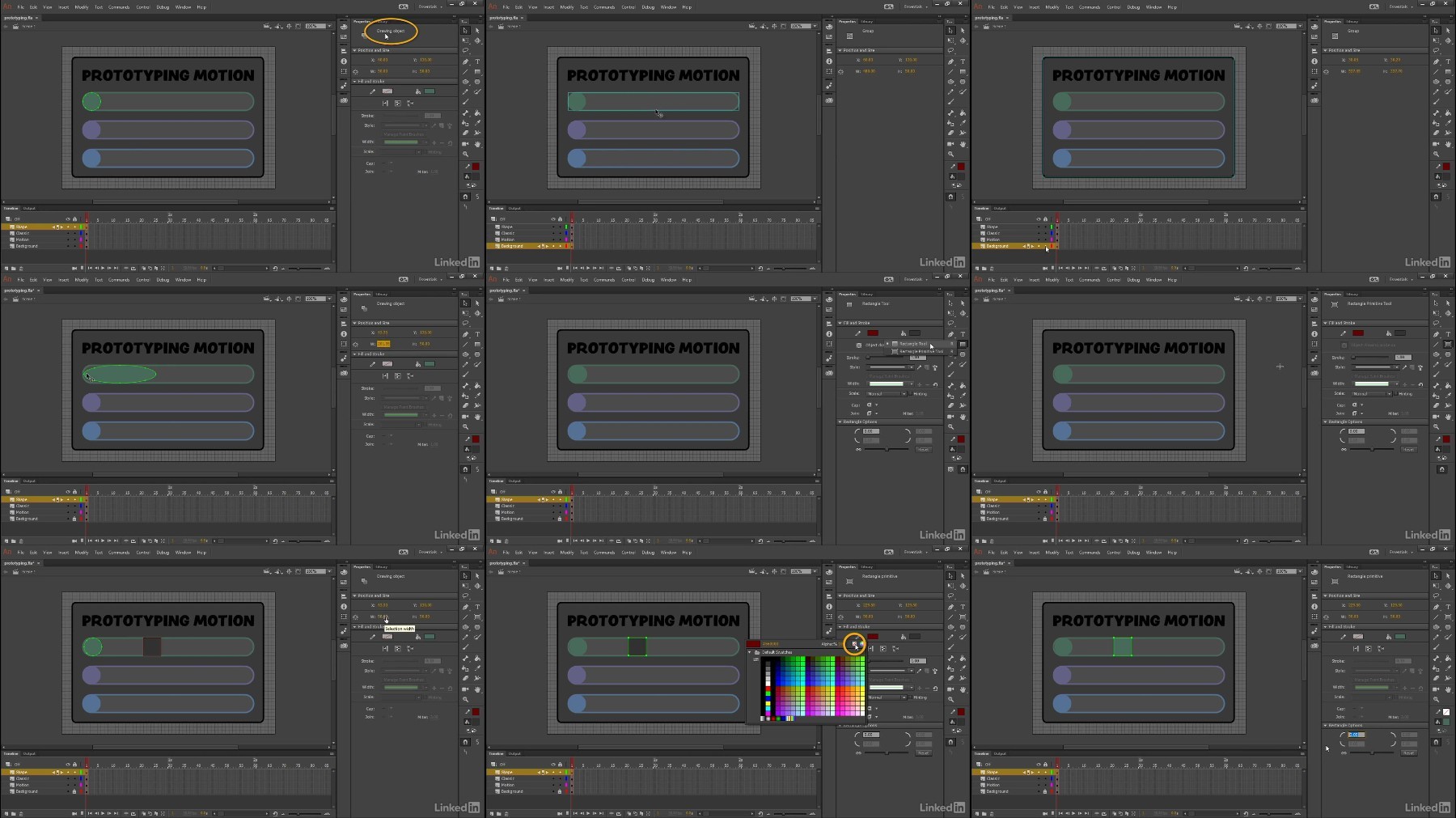Screen dimensions: 1456x818
Task: Choose Rectangle Primitive Tool from the flyout
Action: (921, 352)
